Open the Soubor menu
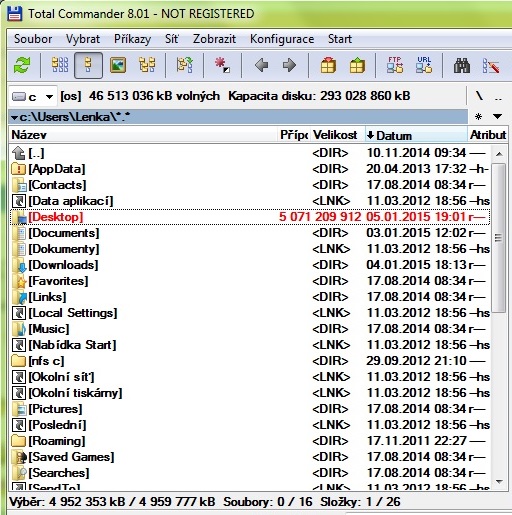 click(x=33, y=39)
